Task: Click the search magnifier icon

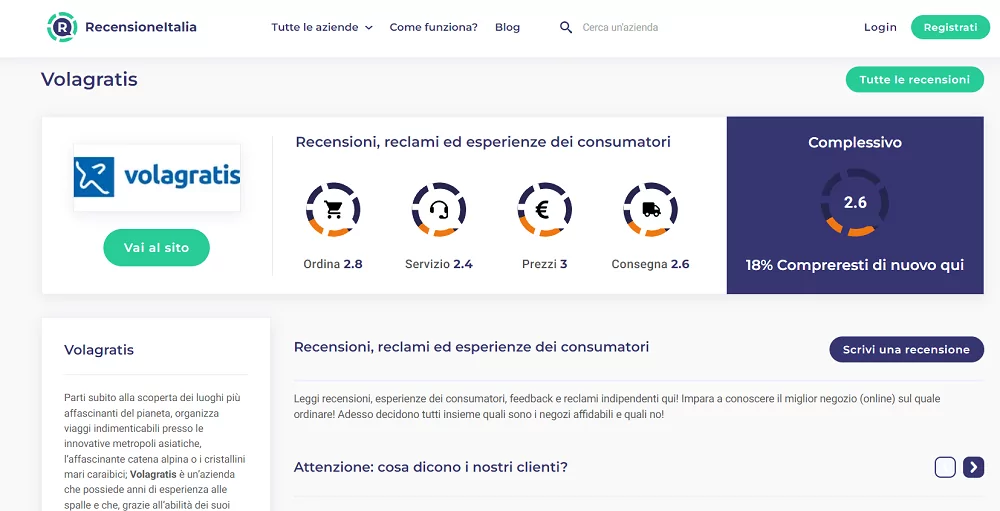Action: (566, 27)
